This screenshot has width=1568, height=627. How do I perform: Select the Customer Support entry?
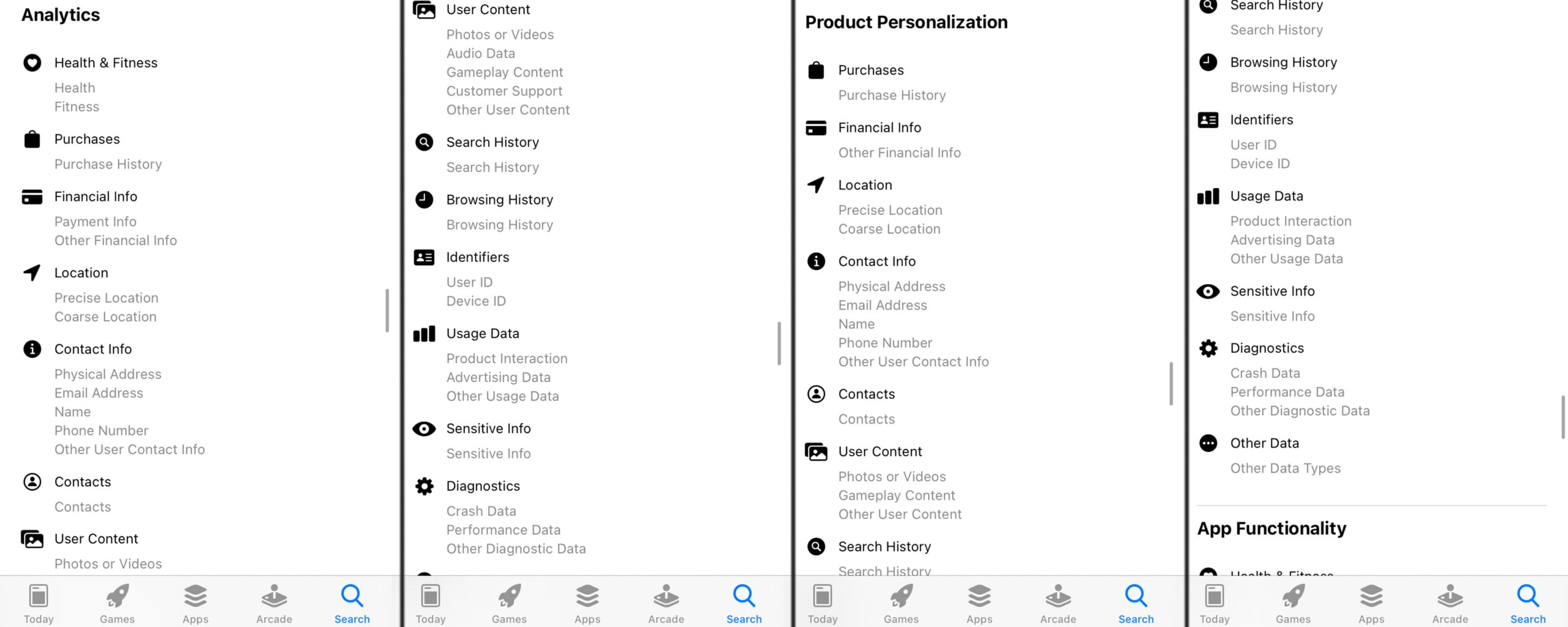click(504, 91)
